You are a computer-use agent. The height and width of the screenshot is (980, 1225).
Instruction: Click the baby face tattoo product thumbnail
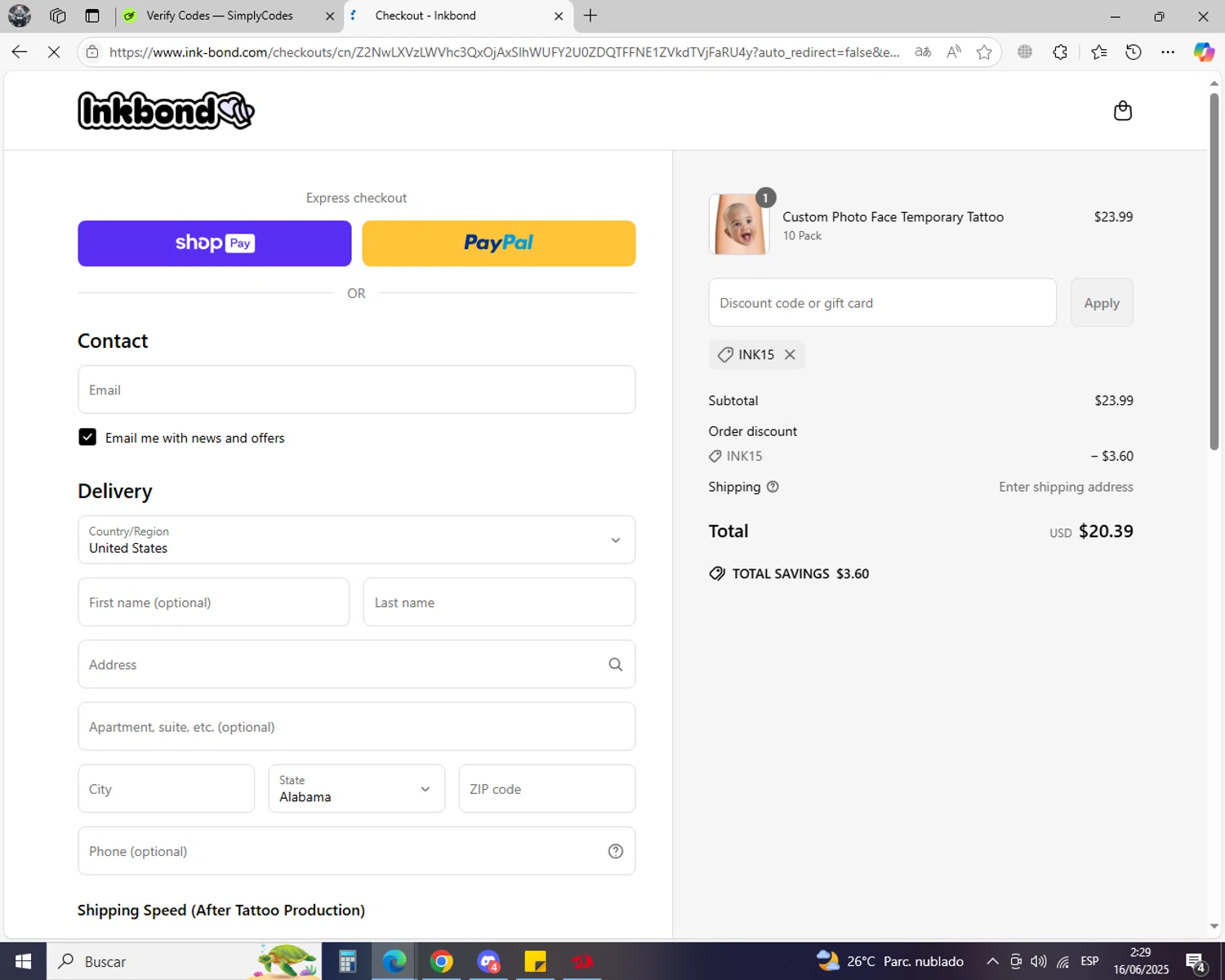tap(739, 225)
